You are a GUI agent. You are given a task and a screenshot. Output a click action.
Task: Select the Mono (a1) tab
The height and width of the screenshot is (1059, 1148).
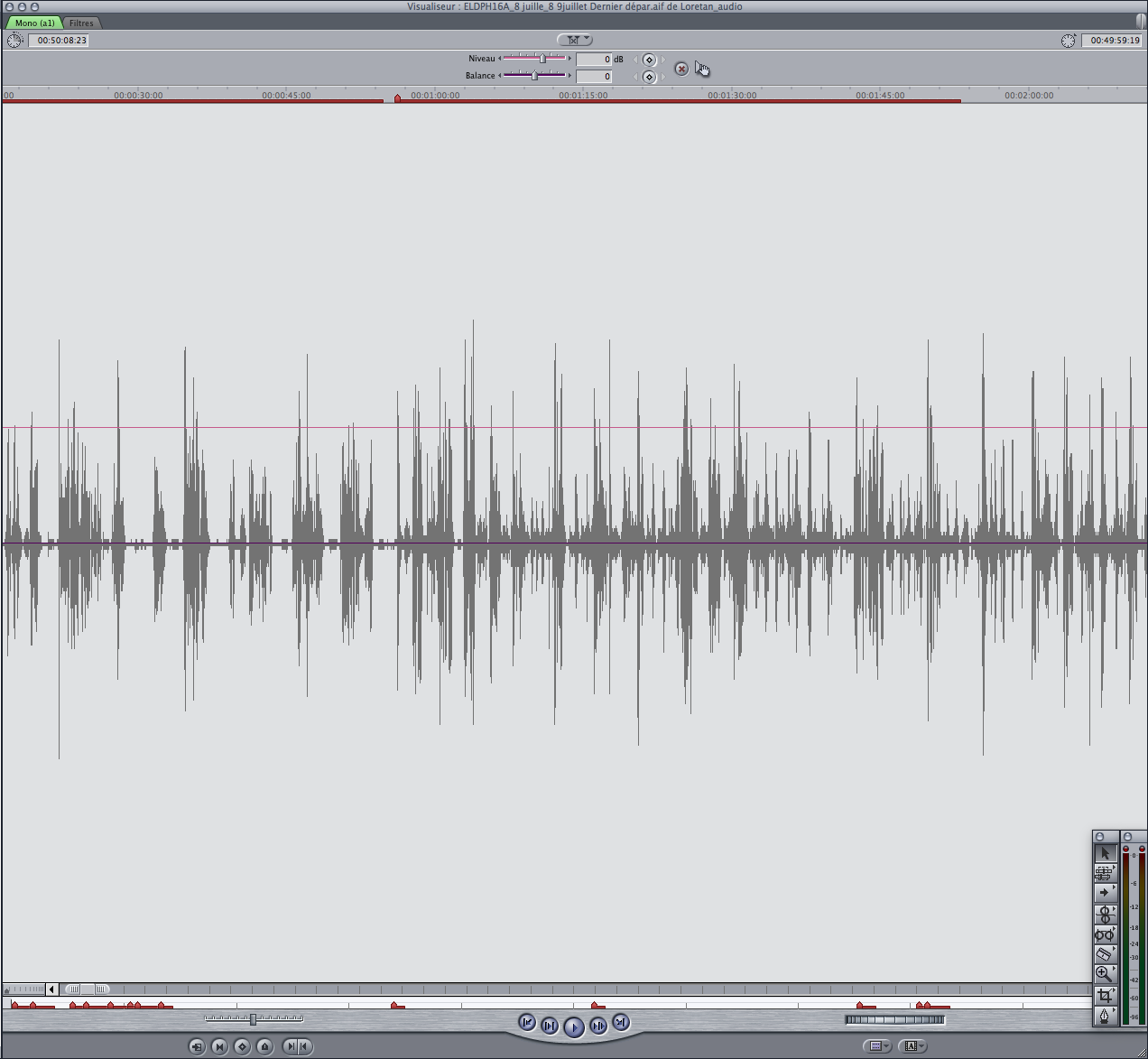[34, 23]
